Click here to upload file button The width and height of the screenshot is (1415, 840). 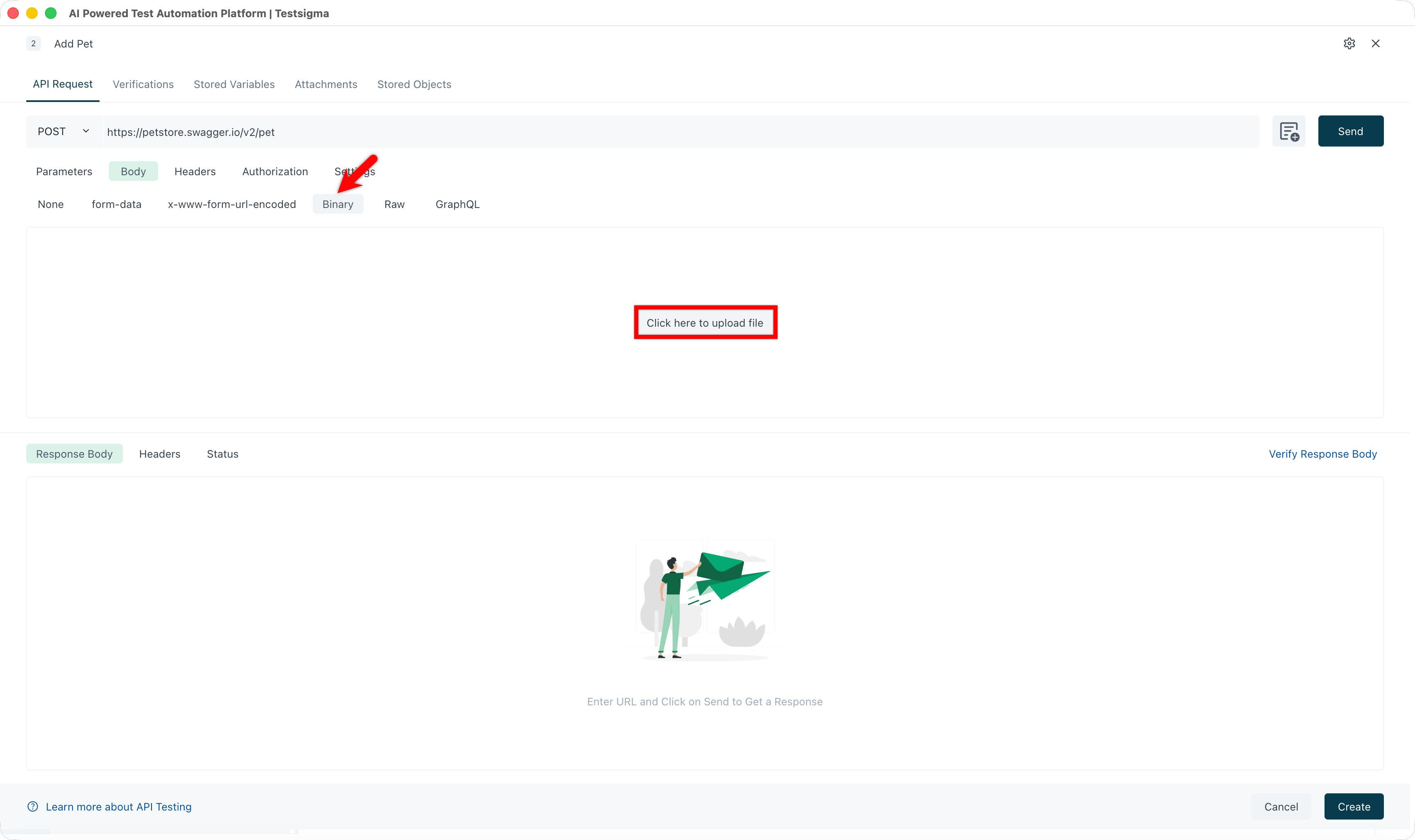[x=705, y=323]
